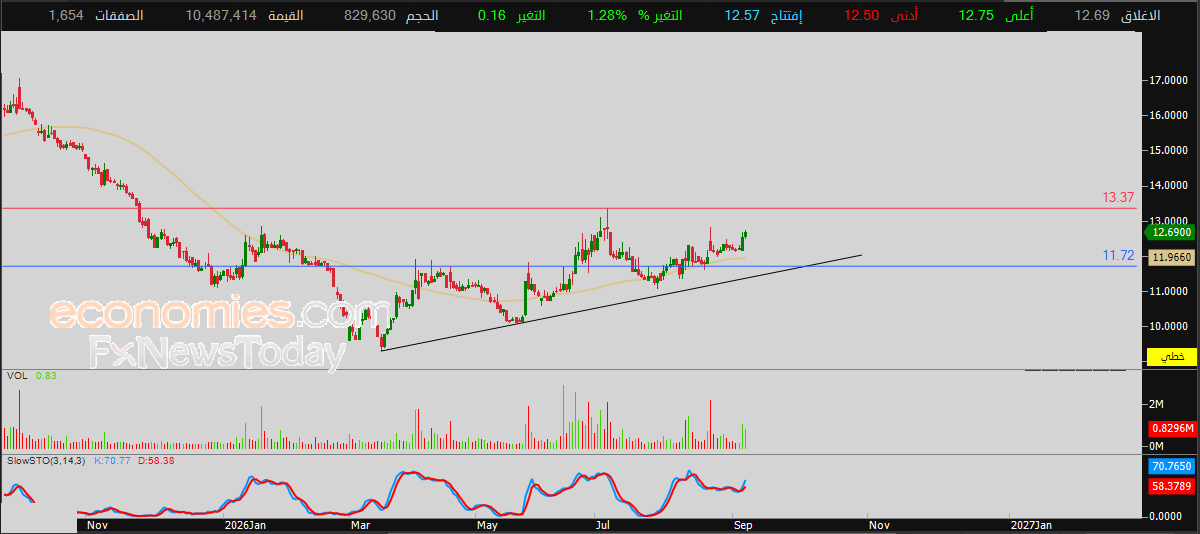The width and height of the screenshot is (1200, 534).
Task: Click the الحجم volume value 829,630
Action: coord(369,15)
